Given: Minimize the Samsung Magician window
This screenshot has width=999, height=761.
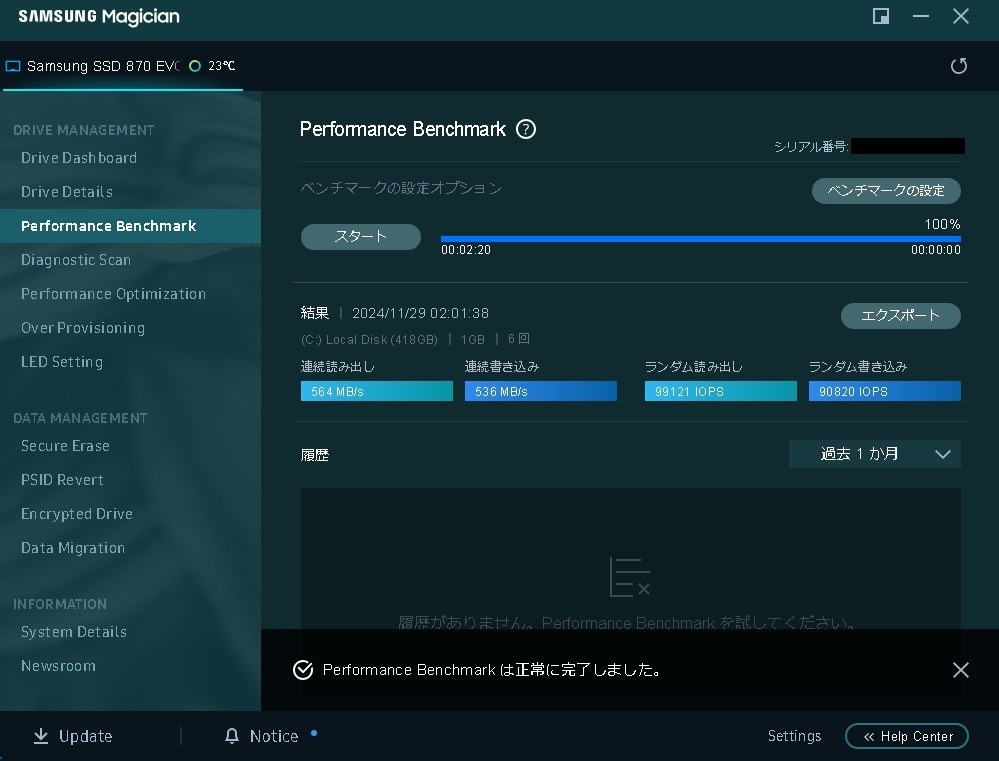Looking at the screenshot, I should click(x=921, y=17).
